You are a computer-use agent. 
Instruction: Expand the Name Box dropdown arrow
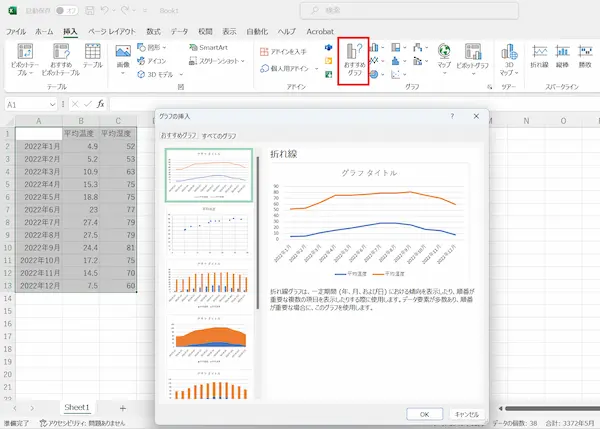[52, 104]
